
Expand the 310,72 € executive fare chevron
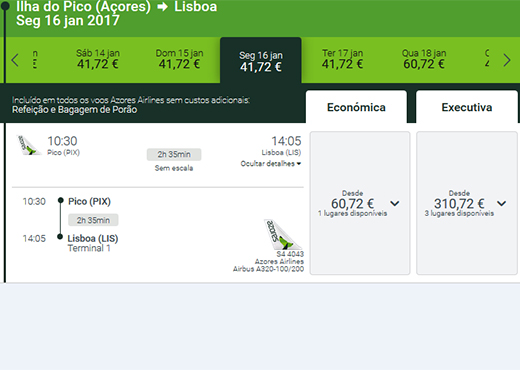pos(501,203)
